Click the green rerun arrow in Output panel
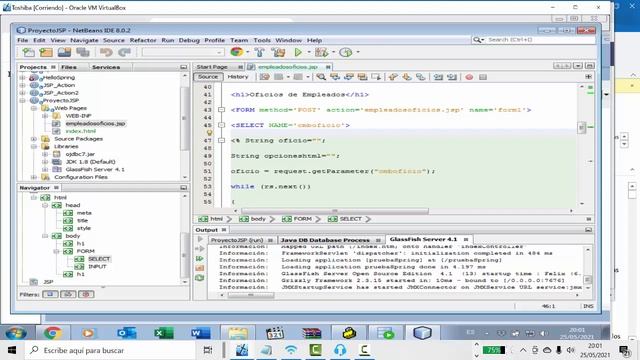 click(x=200, y=258)
